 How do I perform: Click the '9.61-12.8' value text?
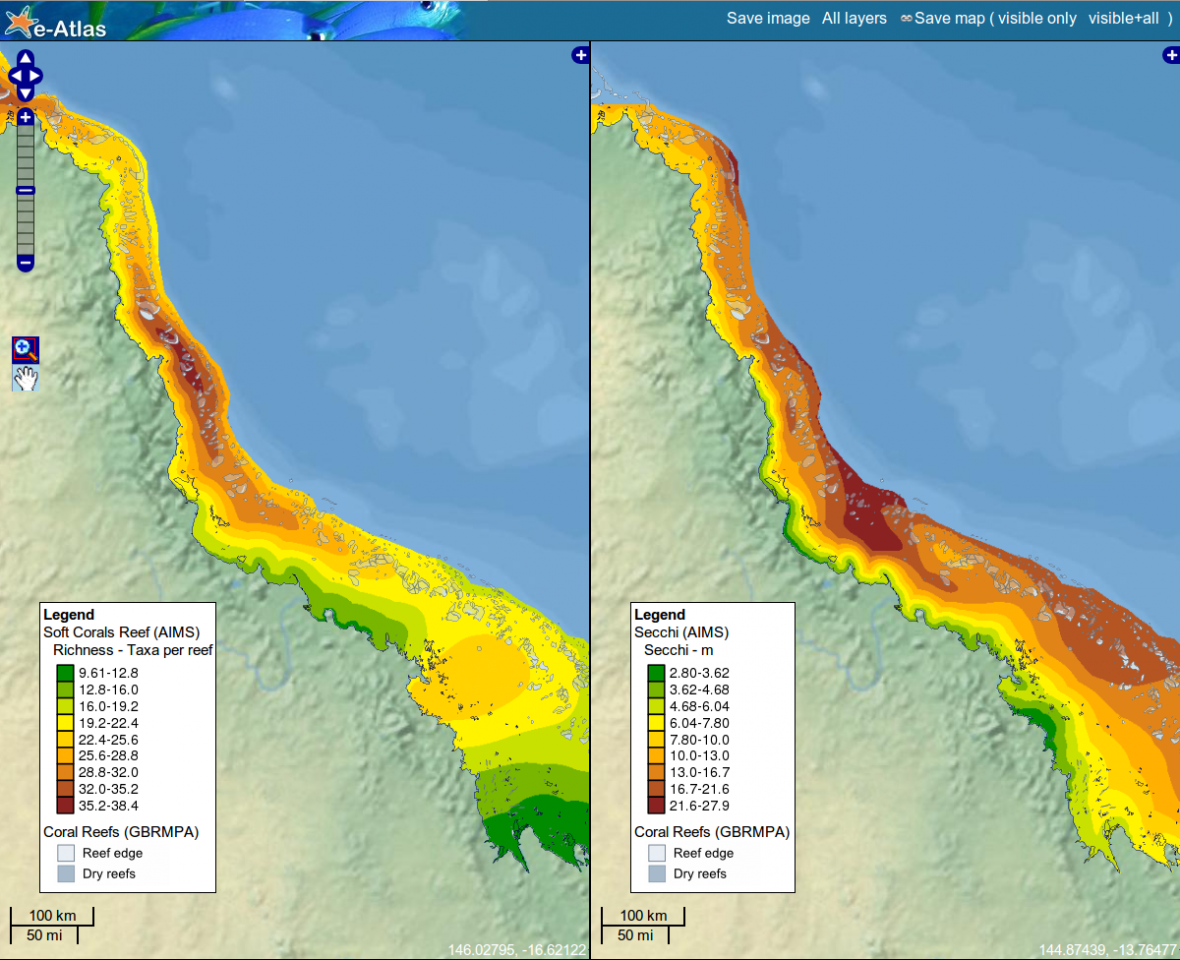click(x=108, y=673)
